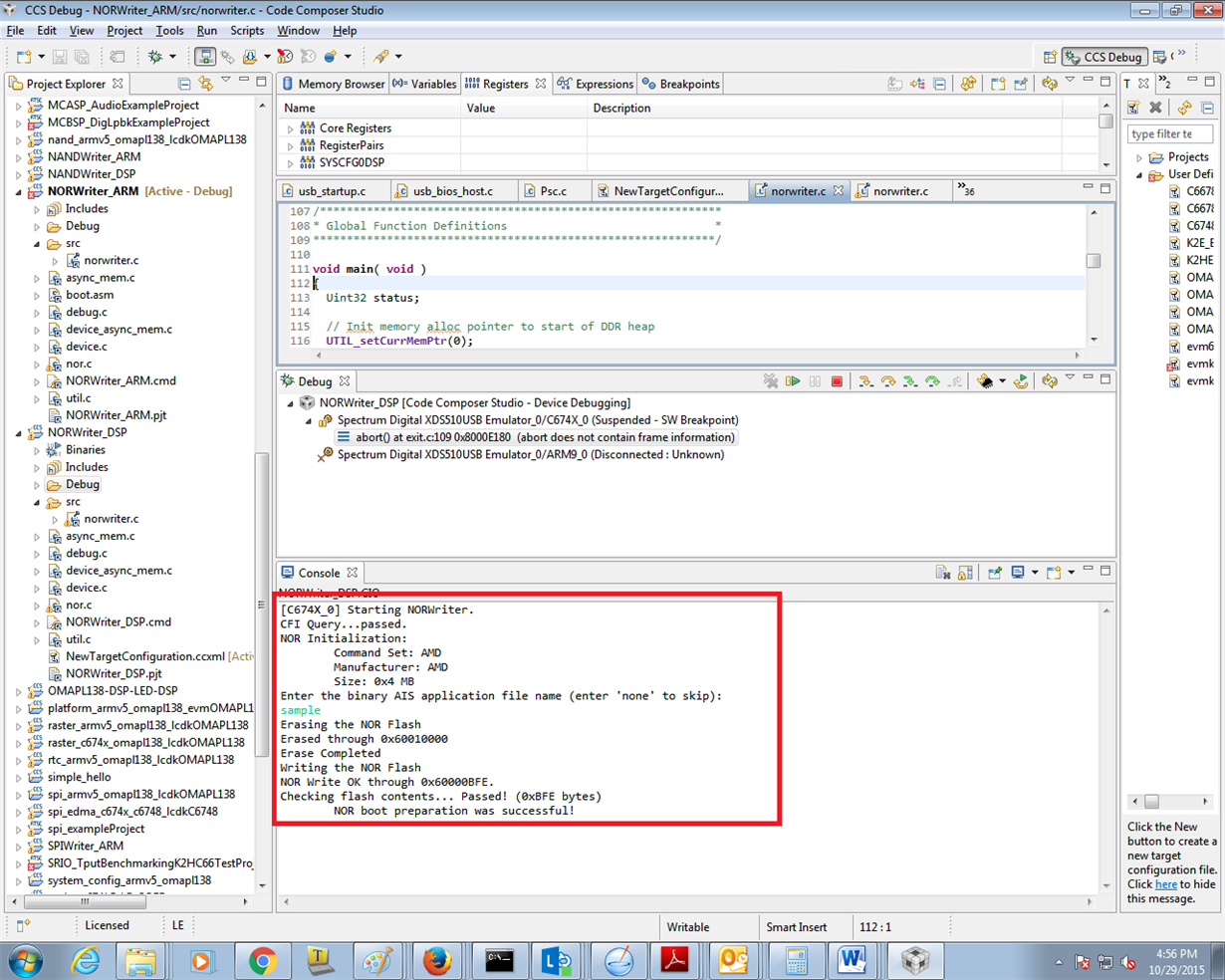Click the Pin to Debug Context icon in Registers
Image resolution: width=1225 pixels, height=980 pixels.
coord(1021,85)
